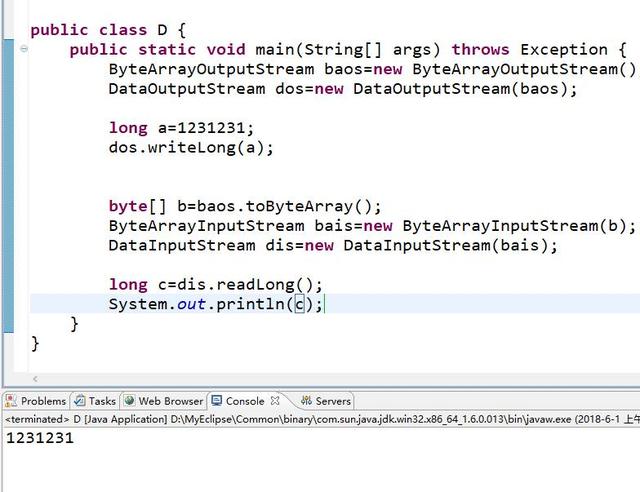
Task: Click the 'out' field in System.out
Action: (x=191, y=304)
